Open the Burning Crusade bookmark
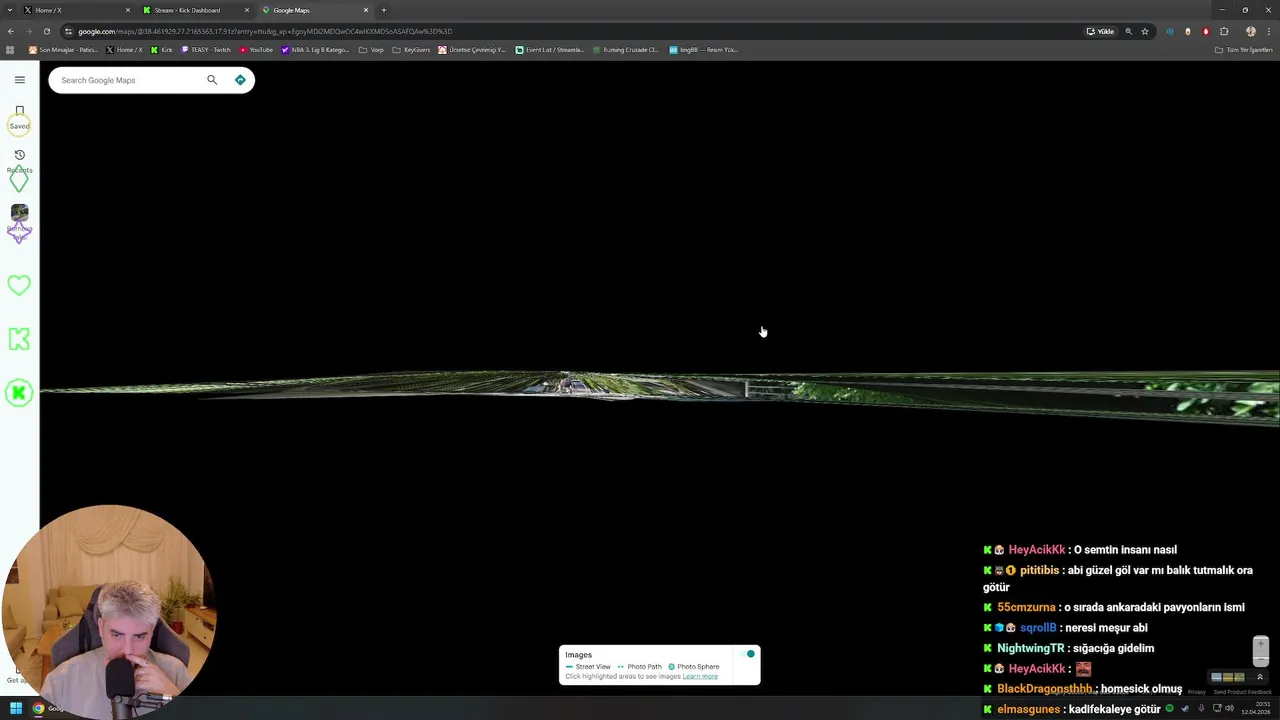 [625, 49]
